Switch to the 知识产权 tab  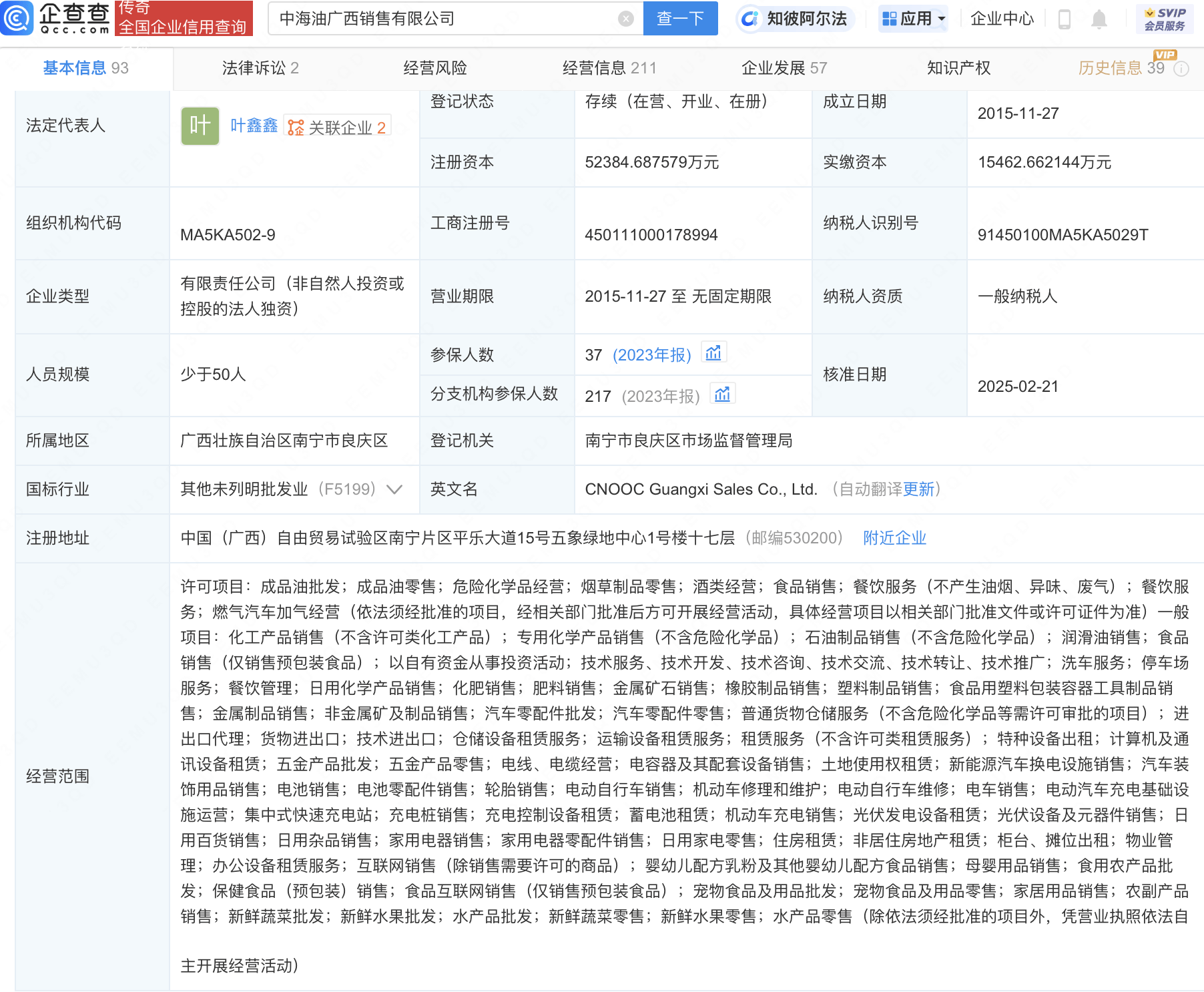pos(959,68)
